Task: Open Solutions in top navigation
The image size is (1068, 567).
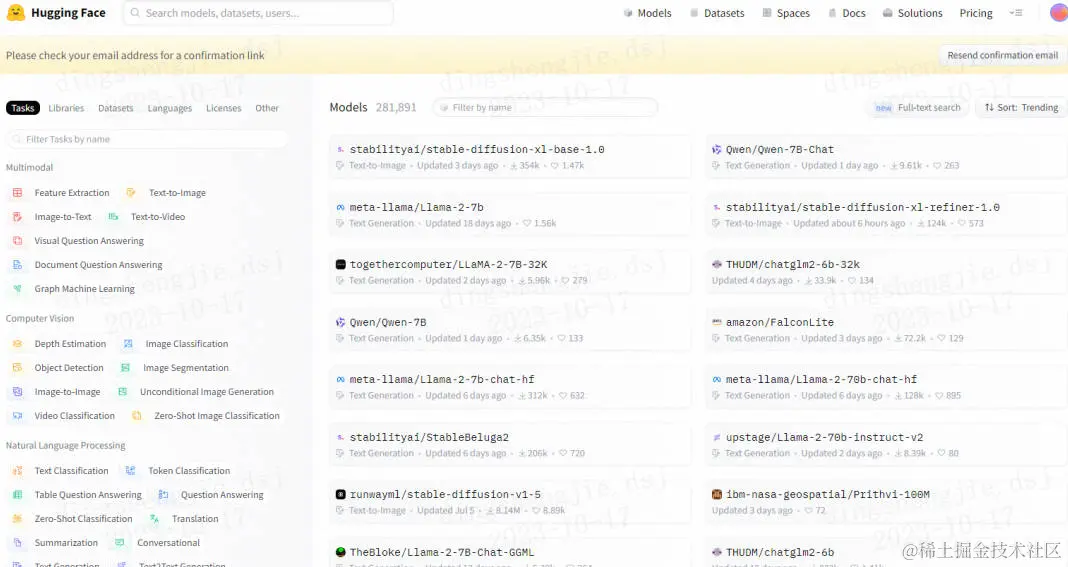Action: [x=913, y=13]
